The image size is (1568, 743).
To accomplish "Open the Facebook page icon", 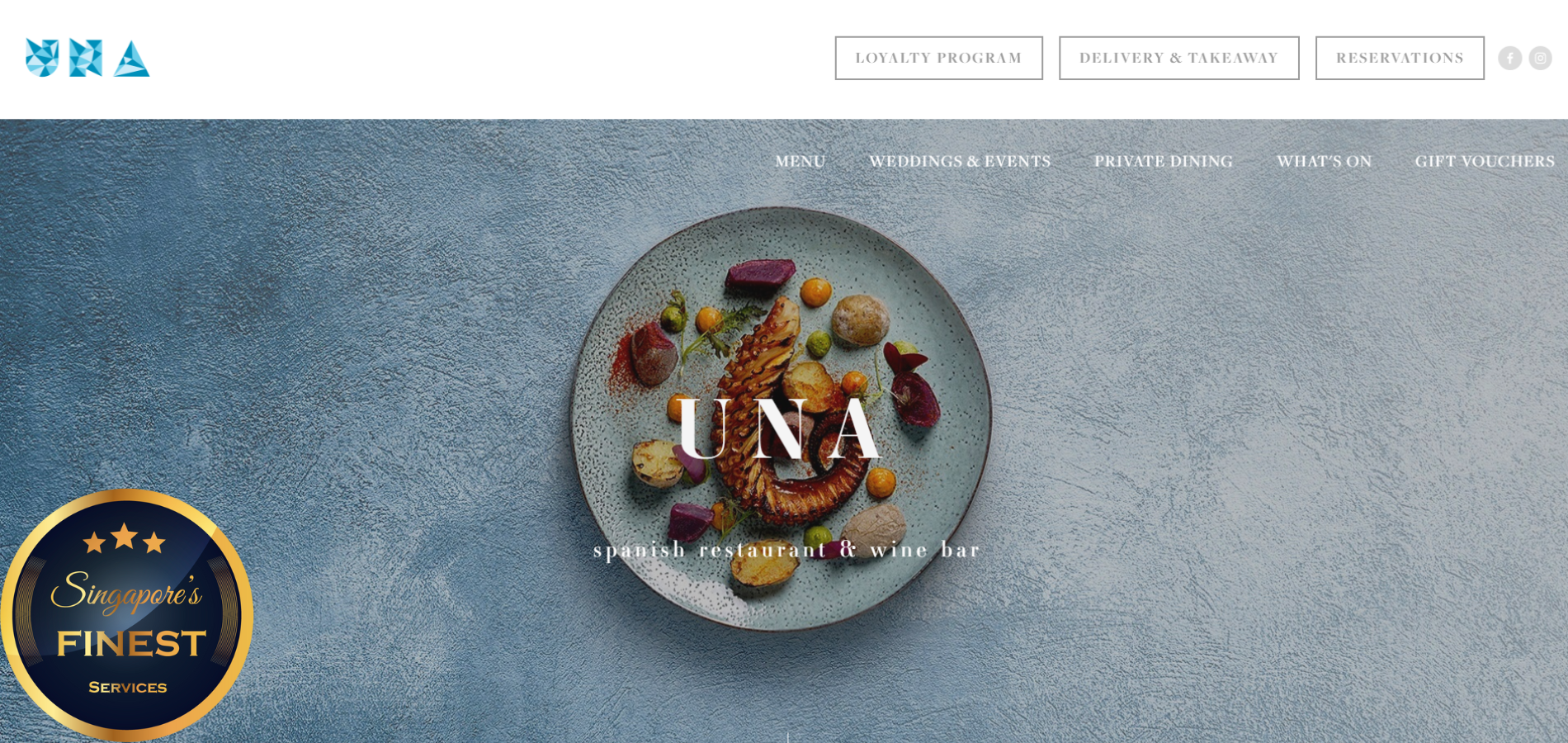I will [1509, 58].
